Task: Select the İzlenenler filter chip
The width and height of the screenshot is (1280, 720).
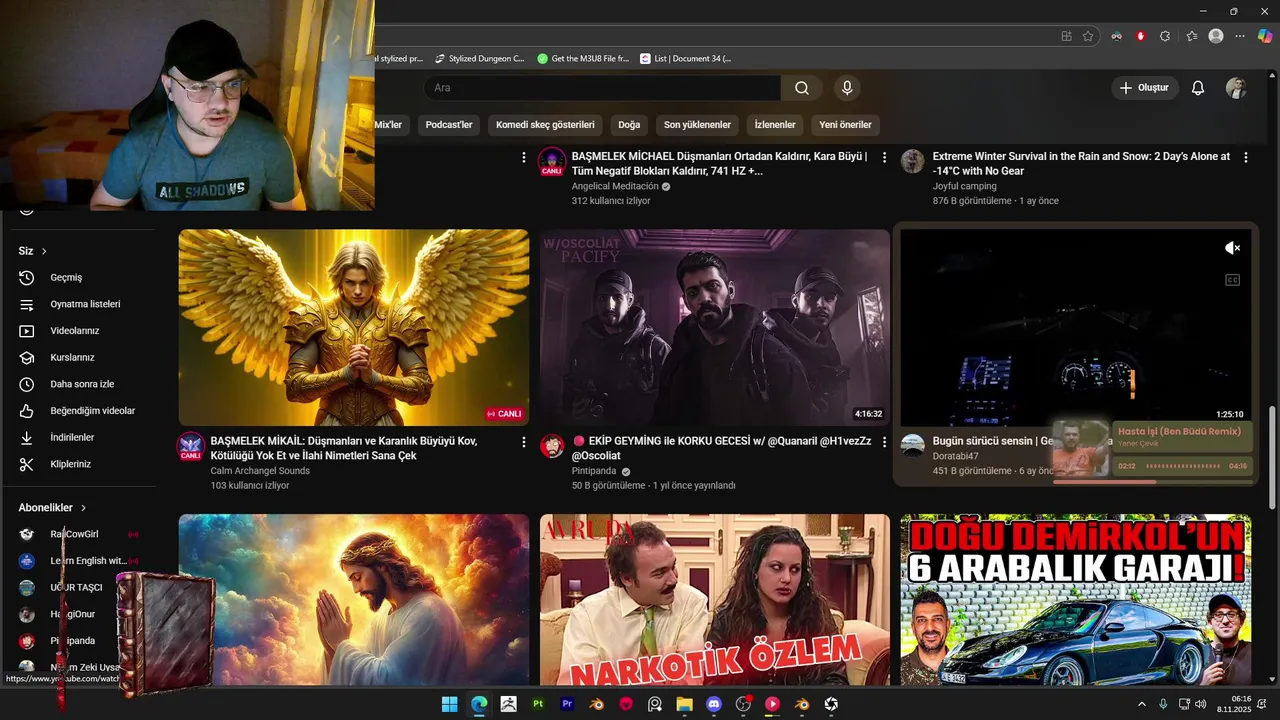Action: pos(775,125)
